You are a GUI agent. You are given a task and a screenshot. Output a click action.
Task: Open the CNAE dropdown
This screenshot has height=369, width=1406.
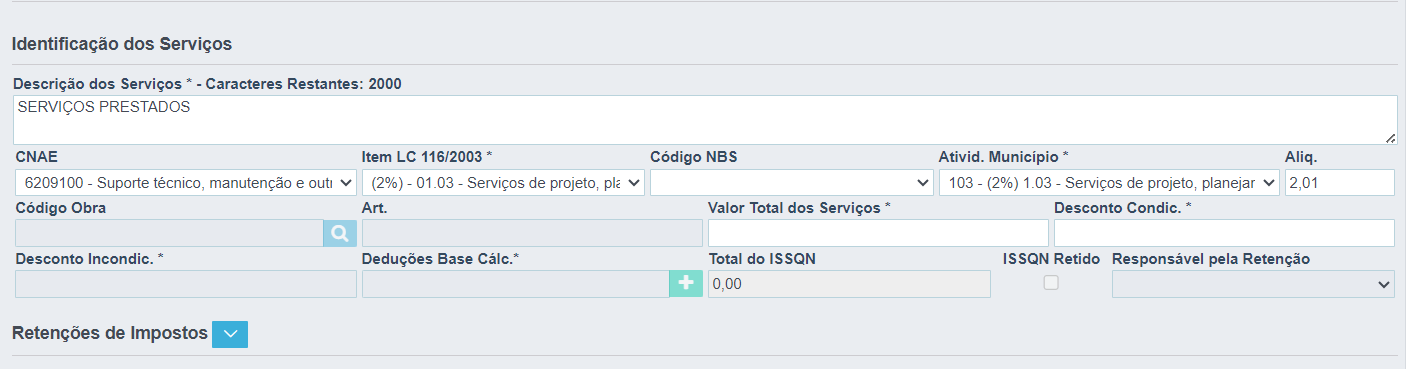(186, 182)
